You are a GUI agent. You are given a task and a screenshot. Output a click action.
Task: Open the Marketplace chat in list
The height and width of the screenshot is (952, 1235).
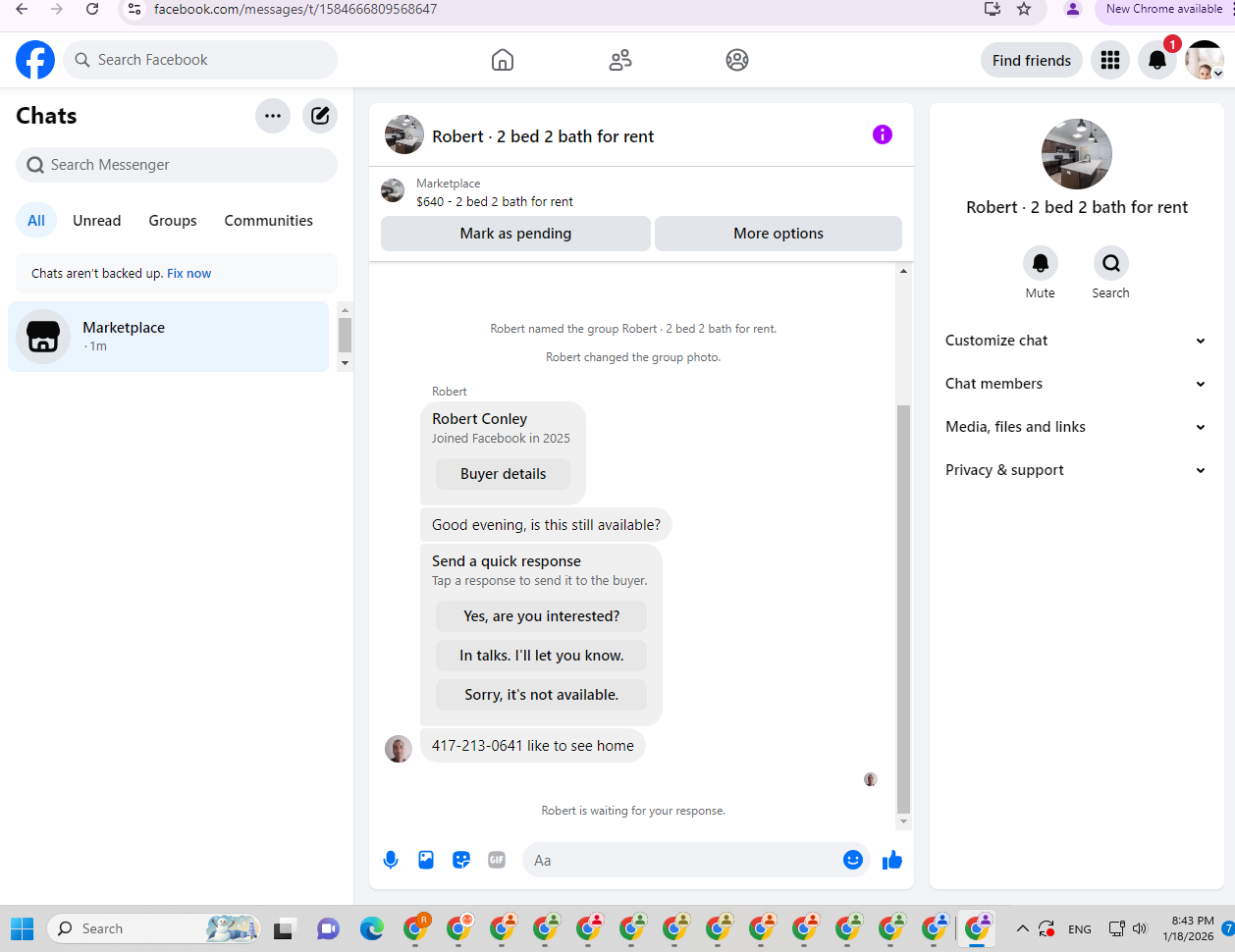[x=169, y=337]
